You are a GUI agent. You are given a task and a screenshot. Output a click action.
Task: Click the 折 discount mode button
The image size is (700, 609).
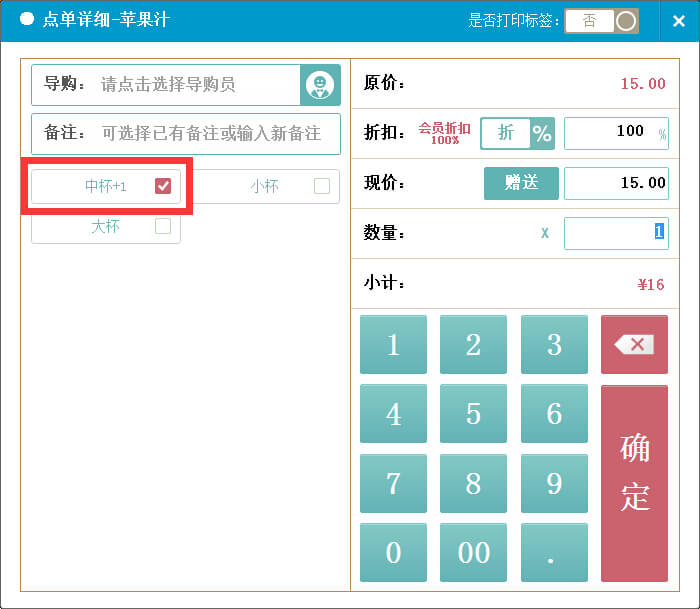pyautogui.click(x=506, y=133)
